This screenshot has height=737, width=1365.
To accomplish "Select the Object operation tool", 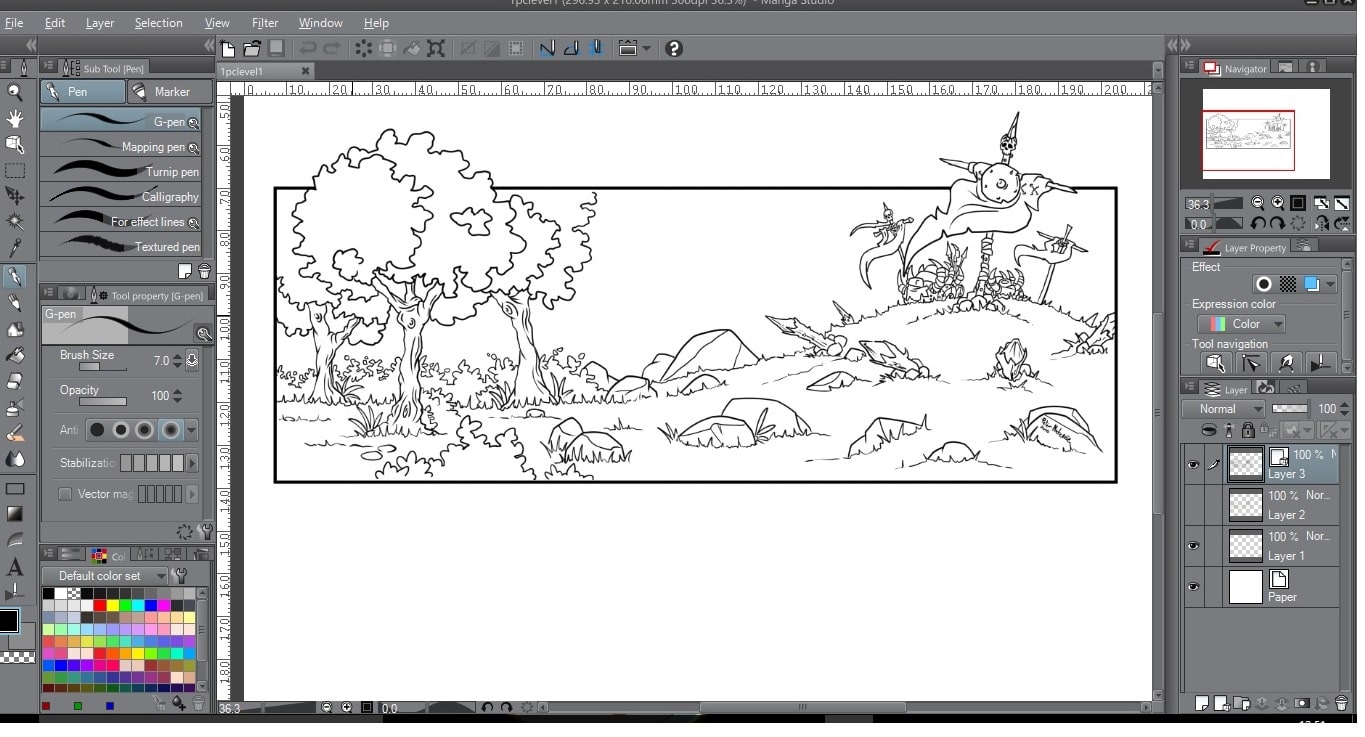I will 15,144.
